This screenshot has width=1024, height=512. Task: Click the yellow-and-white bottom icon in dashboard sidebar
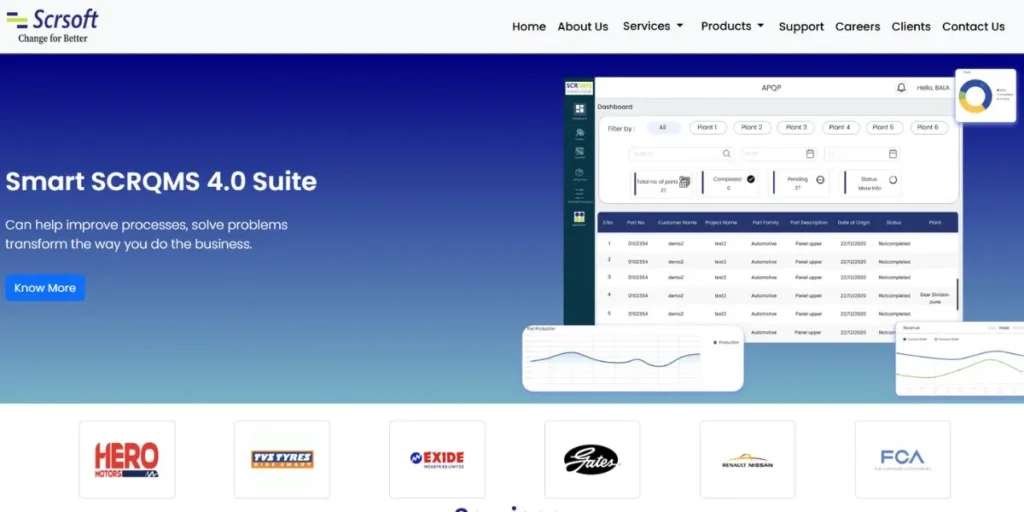579,217
